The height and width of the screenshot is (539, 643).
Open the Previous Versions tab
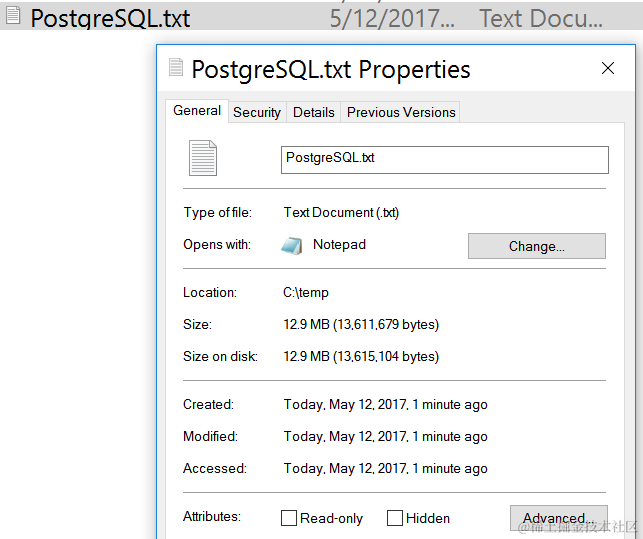(401, 112)
